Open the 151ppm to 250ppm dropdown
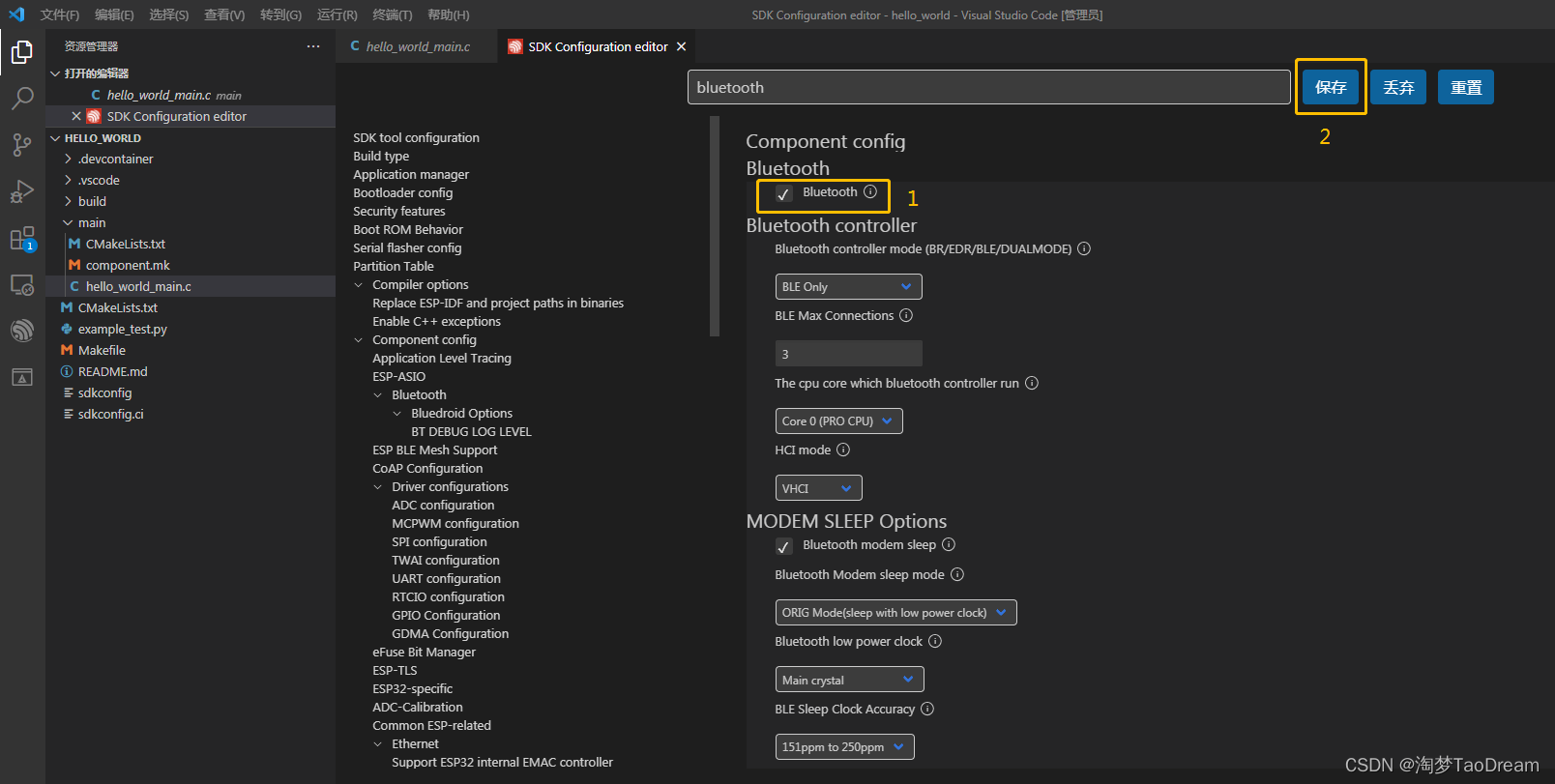This screenshot has height=784, width=1555. (x=844, y=746)
